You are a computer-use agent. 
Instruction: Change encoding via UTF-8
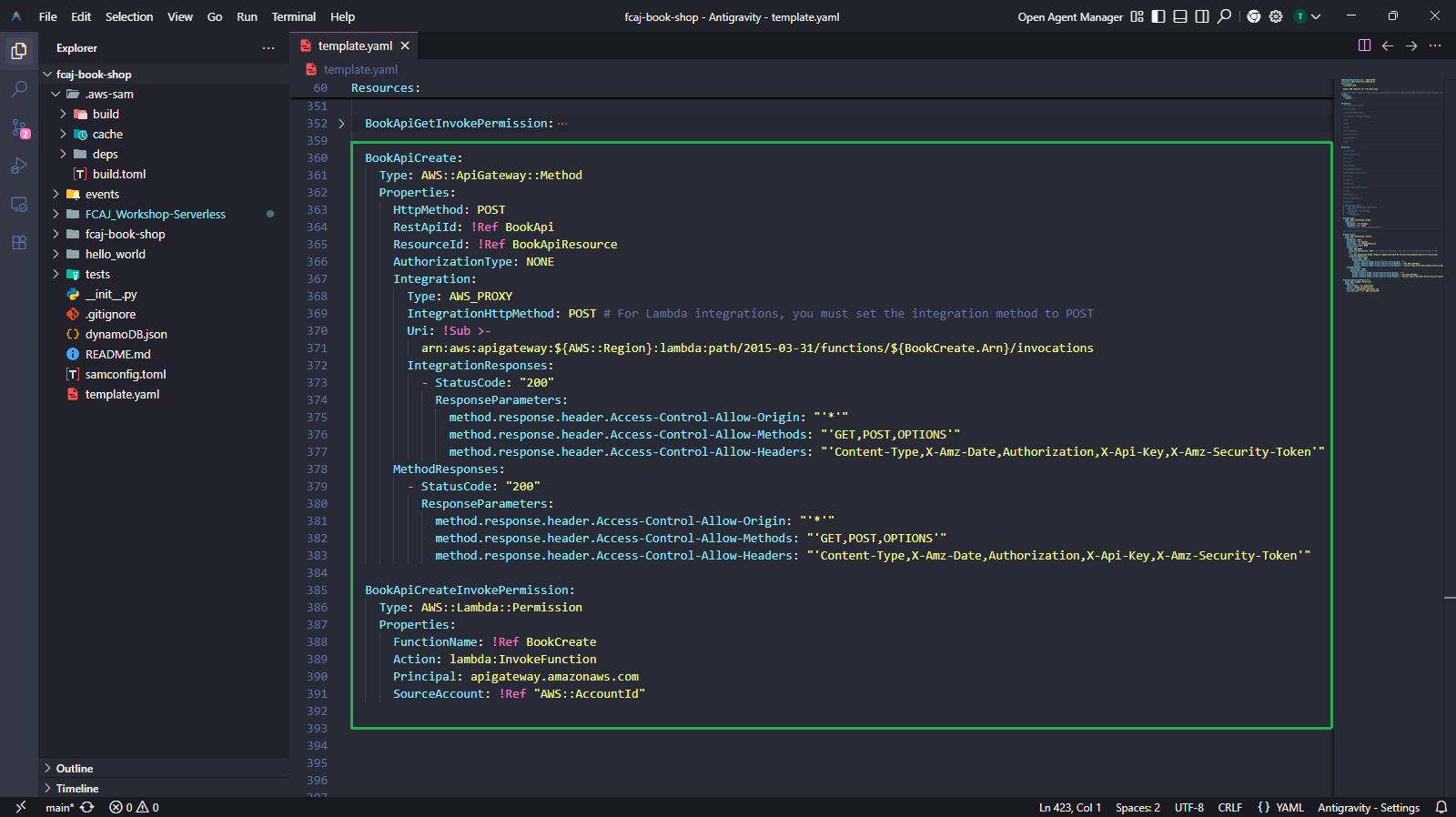point(1189,808)
